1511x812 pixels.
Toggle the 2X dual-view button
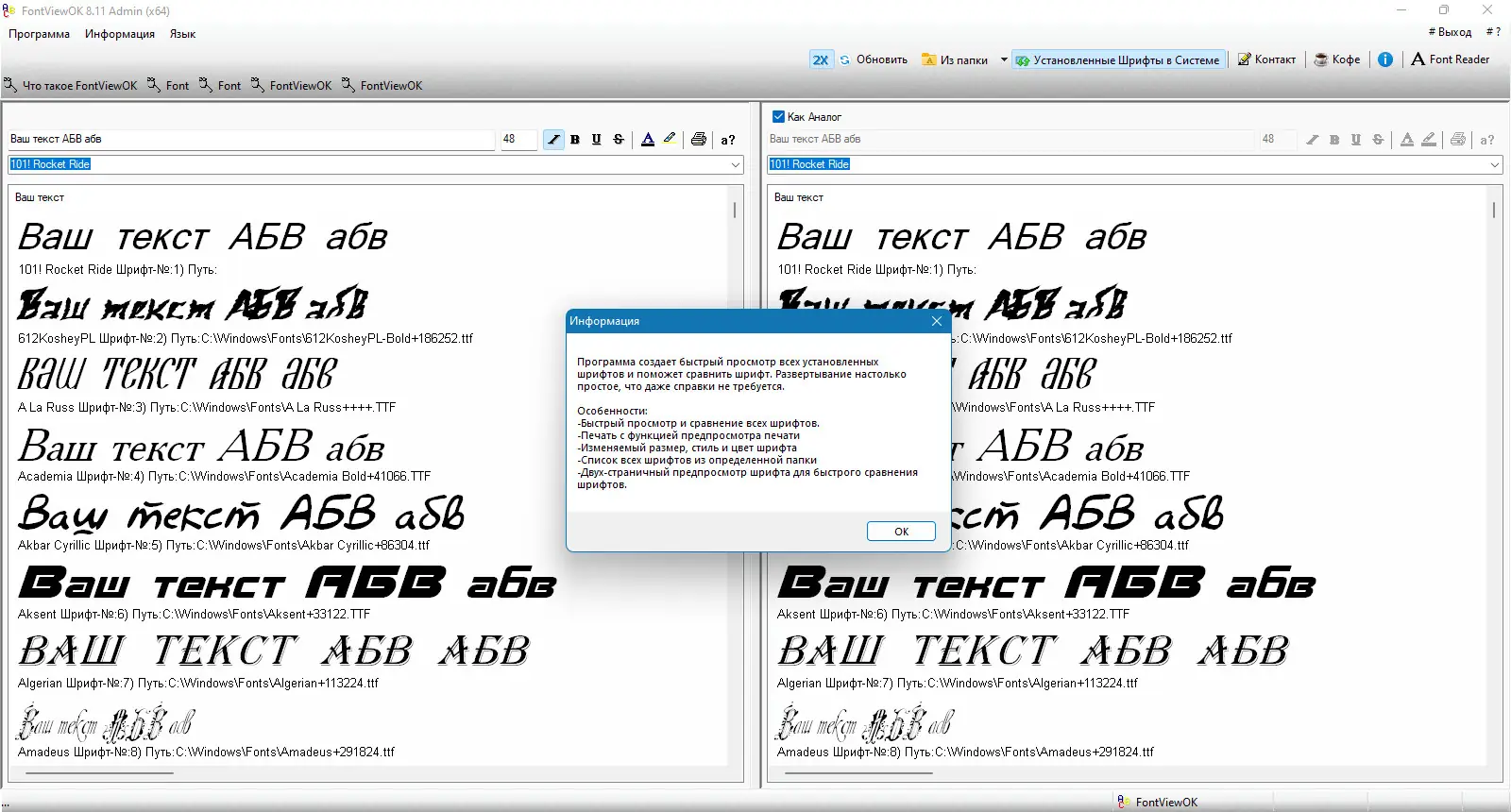pos(821,59)
